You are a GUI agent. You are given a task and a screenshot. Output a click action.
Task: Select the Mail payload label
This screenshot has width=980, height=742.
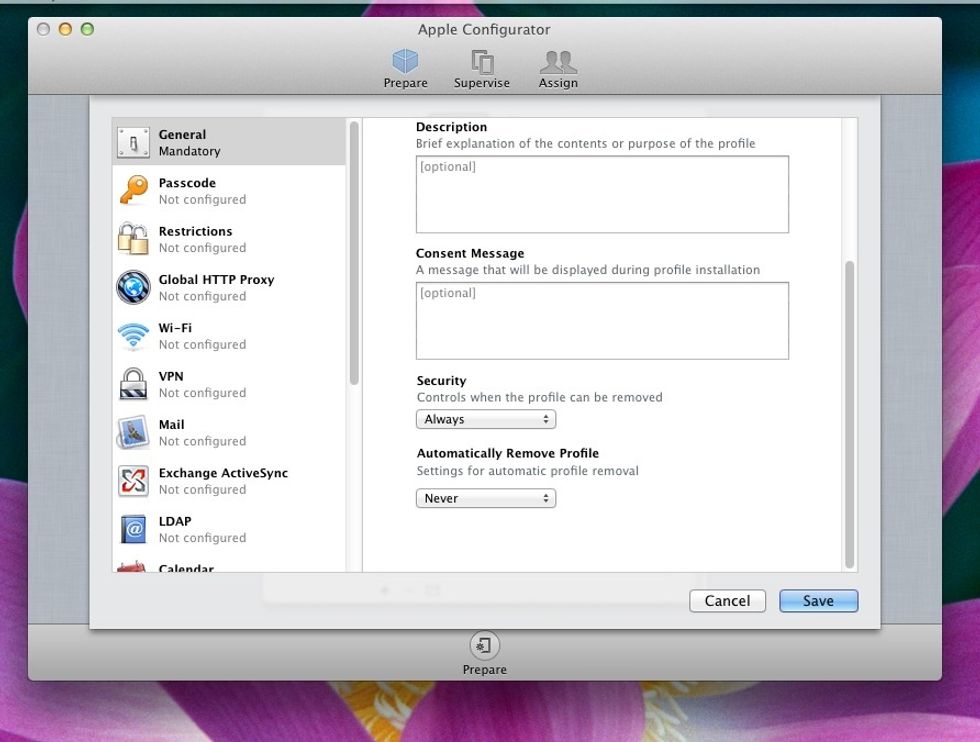[x=171, y=424]
